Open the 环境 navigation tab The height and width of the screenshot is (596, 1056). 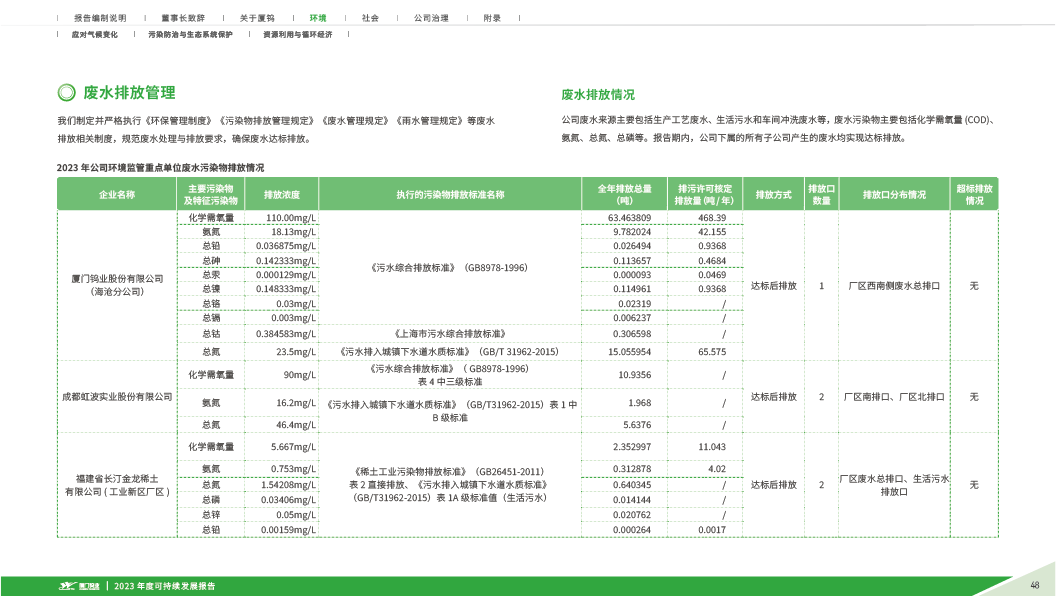point(318,18)
